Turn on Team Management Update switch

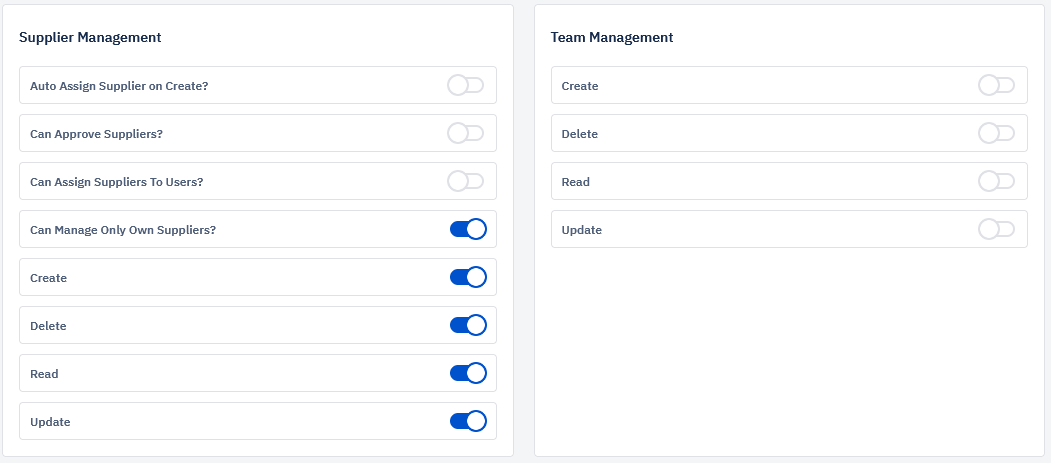pos(997,229)
